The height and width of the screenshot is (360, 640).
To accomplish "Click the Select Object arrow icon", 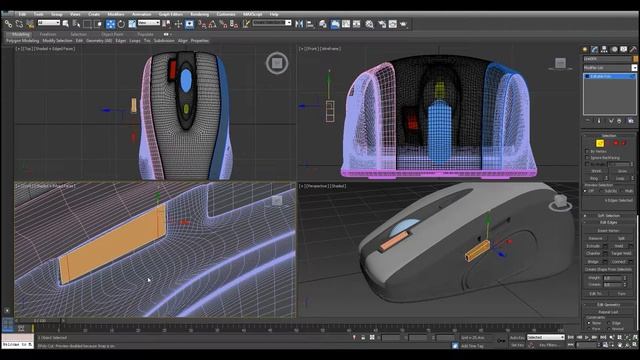I will (66, 24).
